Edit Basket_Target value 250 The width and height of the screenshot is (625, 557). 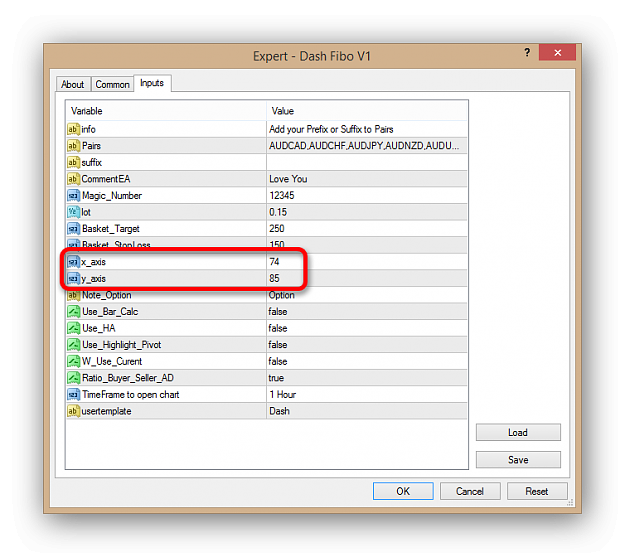click(x=367, y=229)
